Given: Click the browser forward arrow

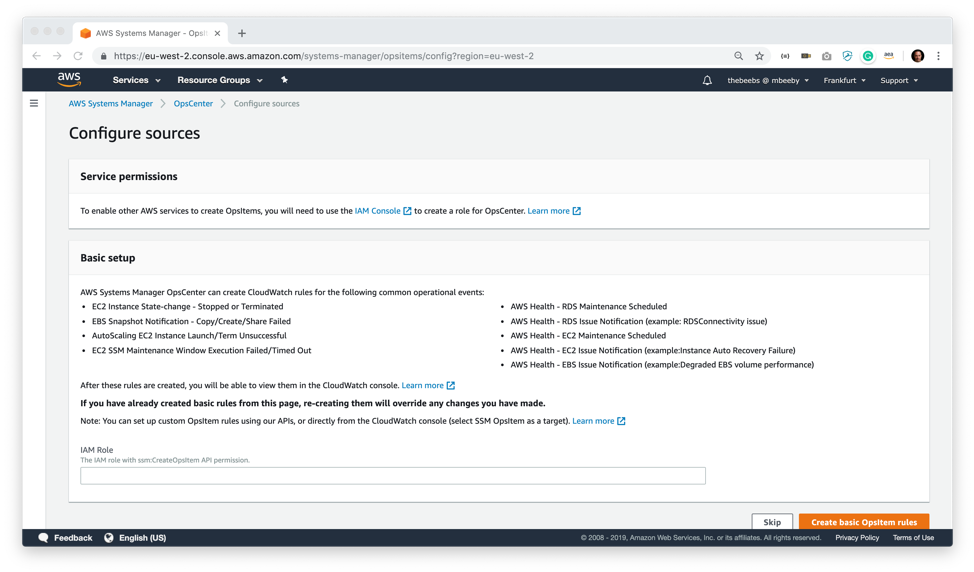Looking at the screenshot, I should coord(57,56).
